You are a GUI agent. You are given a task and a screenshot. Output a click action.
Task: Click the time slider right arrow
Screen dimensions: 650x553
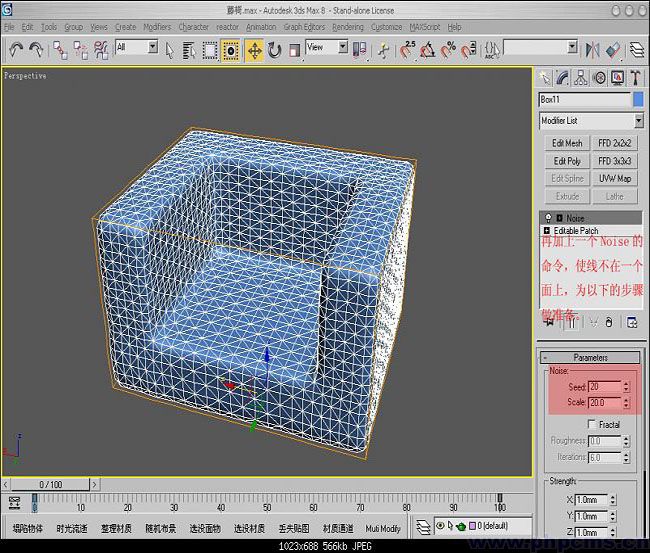tap(95, 484)
